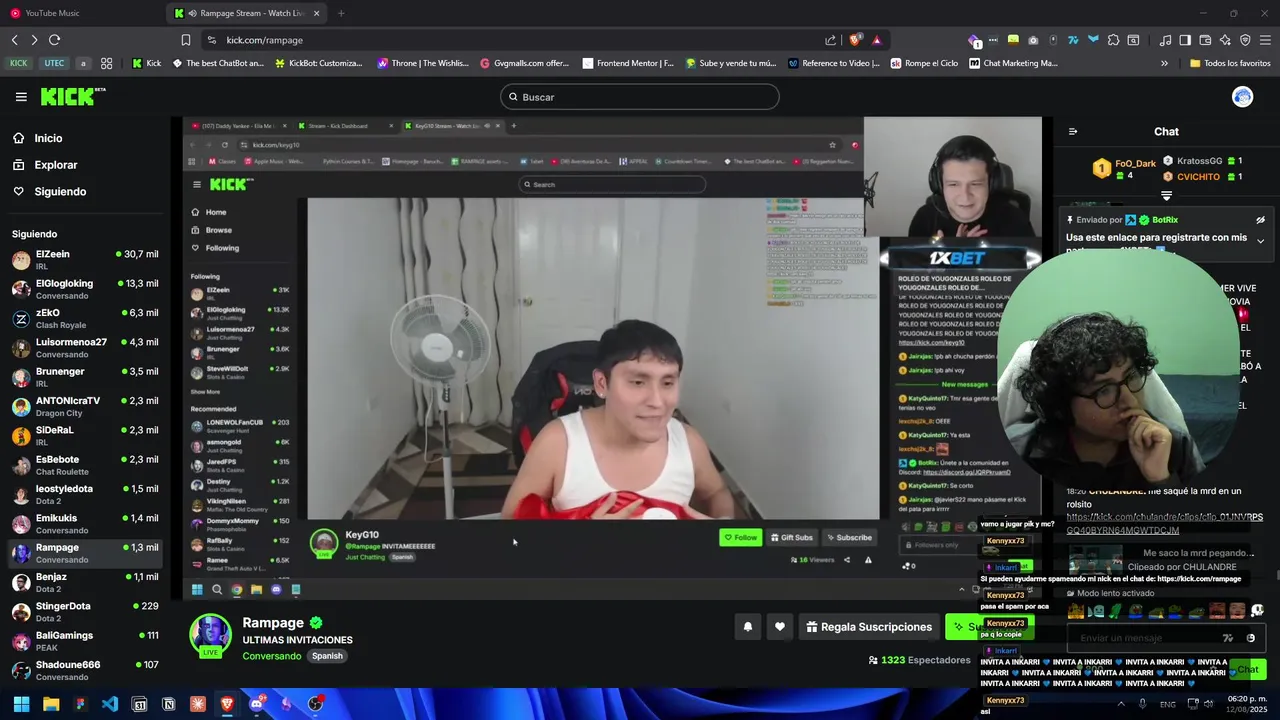
Task: Toggle the browser sidebar panel
Action: coord(1185,40)
